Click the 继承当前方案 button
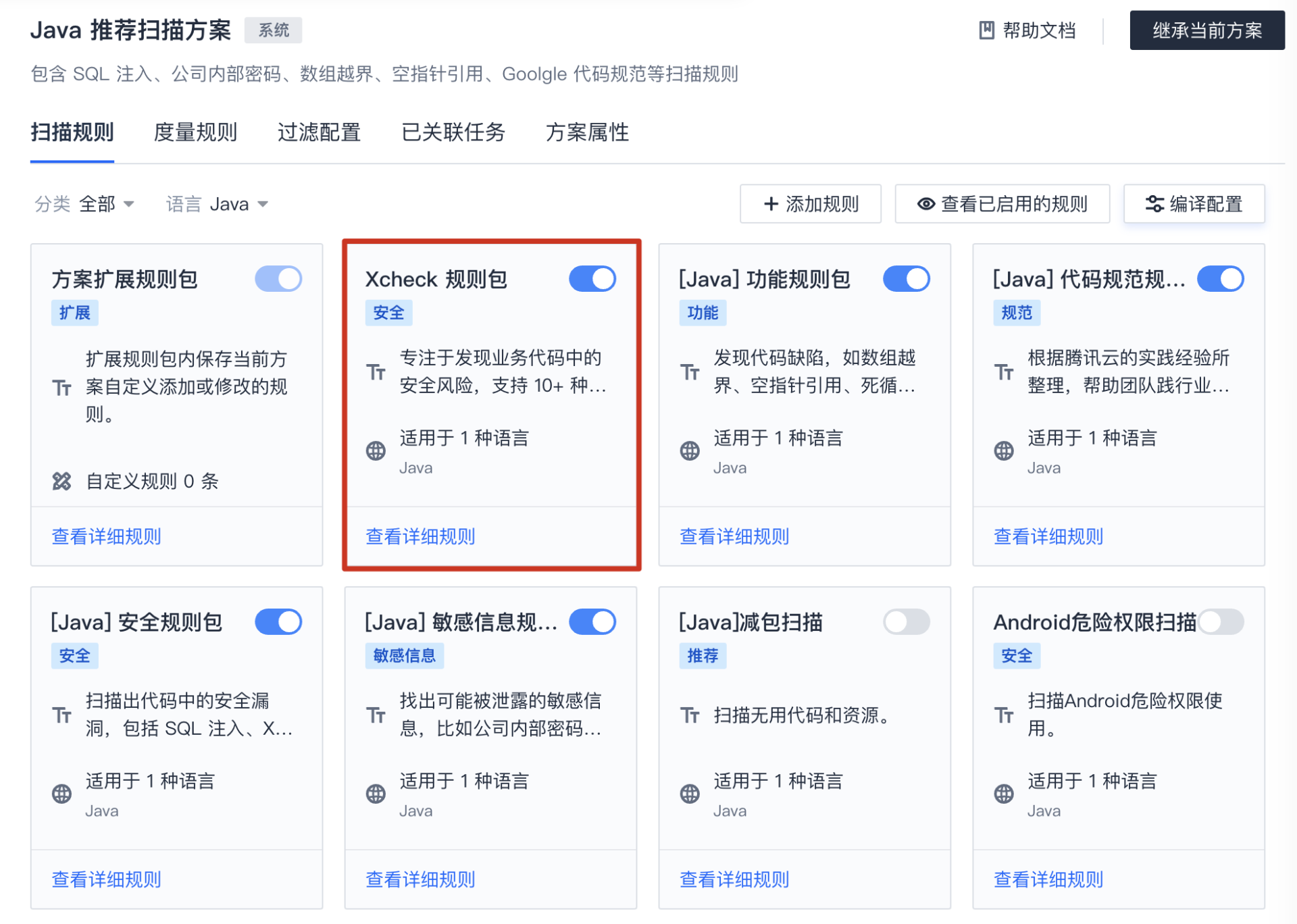The height and width of the screenshot is (924, 1297). click(x=1206, y=30)
